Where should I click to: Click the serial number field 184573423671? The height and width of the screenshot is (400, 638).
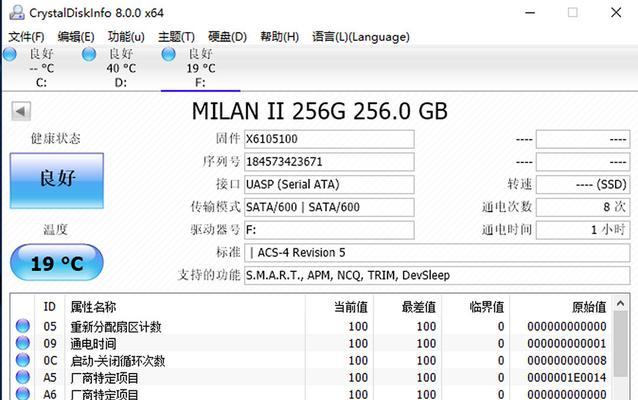tap(329, 162)
